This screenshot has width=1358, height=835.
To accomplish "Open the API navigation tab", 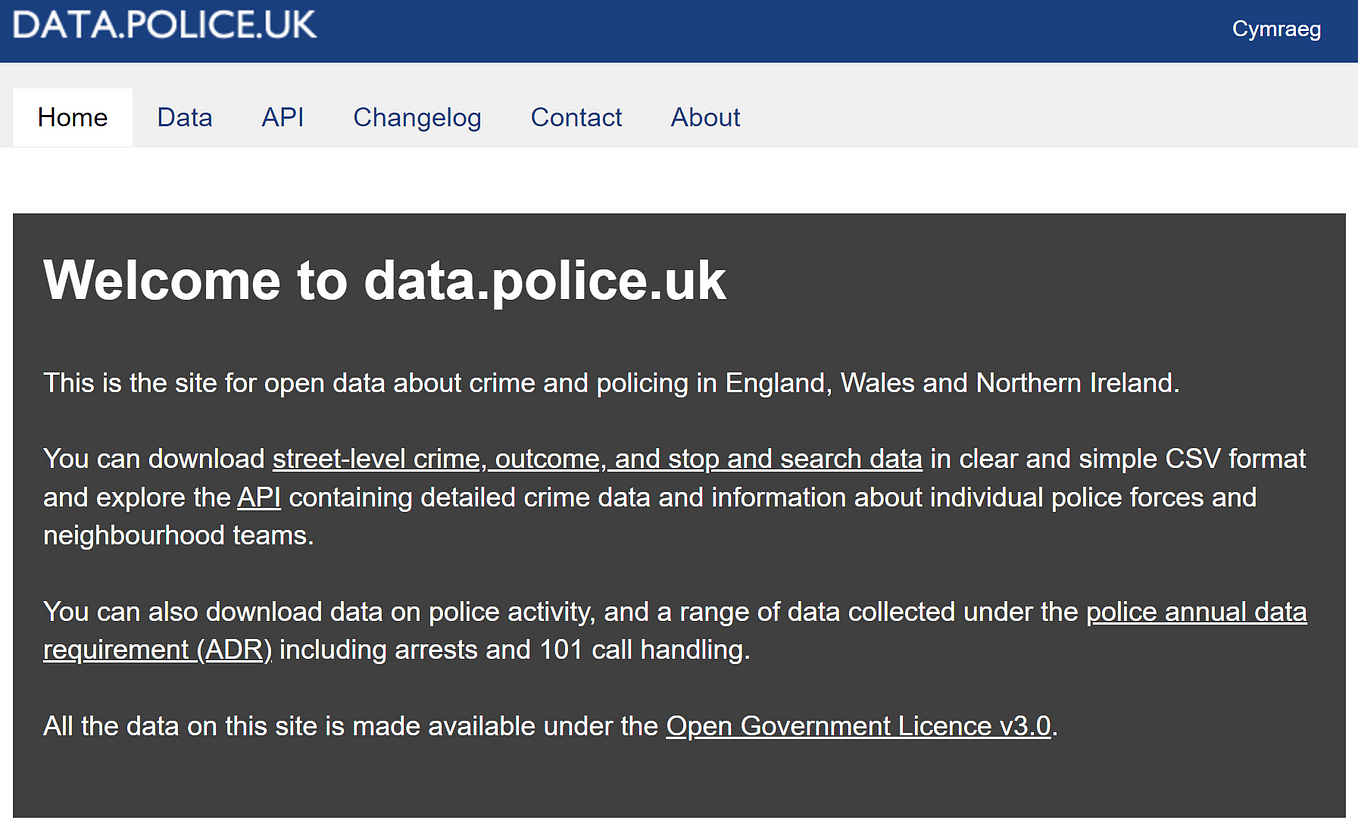I will point(283,117).
